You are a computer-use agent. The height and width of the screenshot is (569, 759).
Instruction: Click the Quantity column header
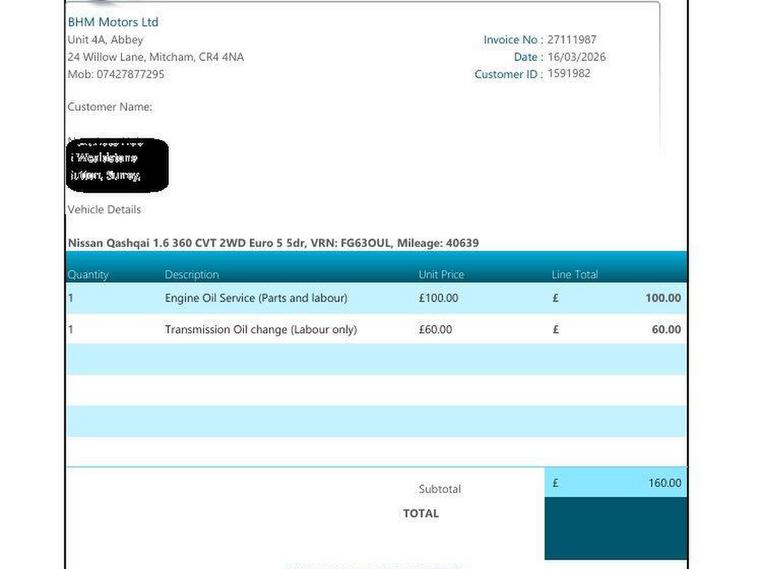(x=88, y=275)
